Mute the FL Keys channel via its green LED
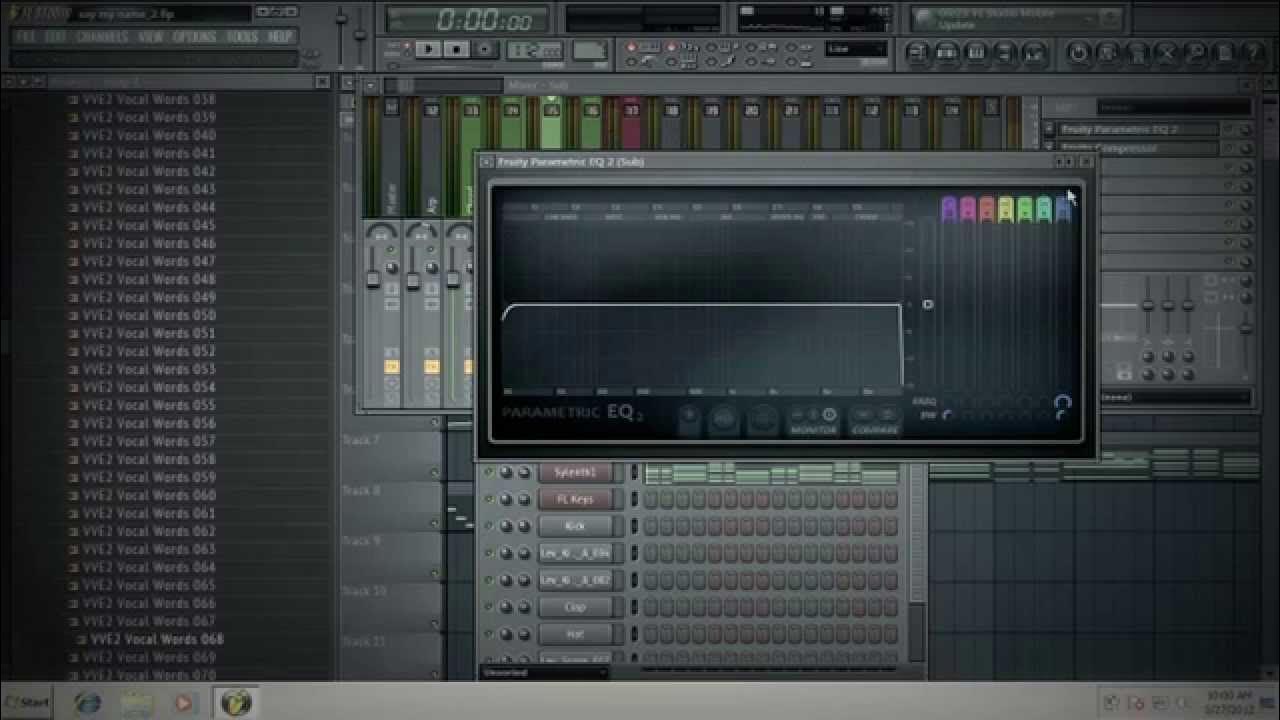Viewport: 1280px width, 720px height. click(x=489, y=499)
